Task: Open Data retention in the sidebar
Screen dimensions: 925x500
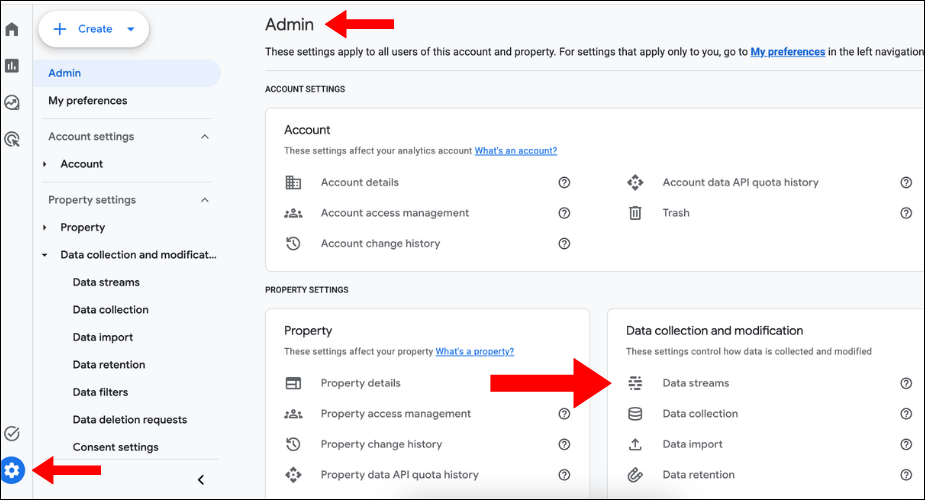Action: tap(109, 364)
